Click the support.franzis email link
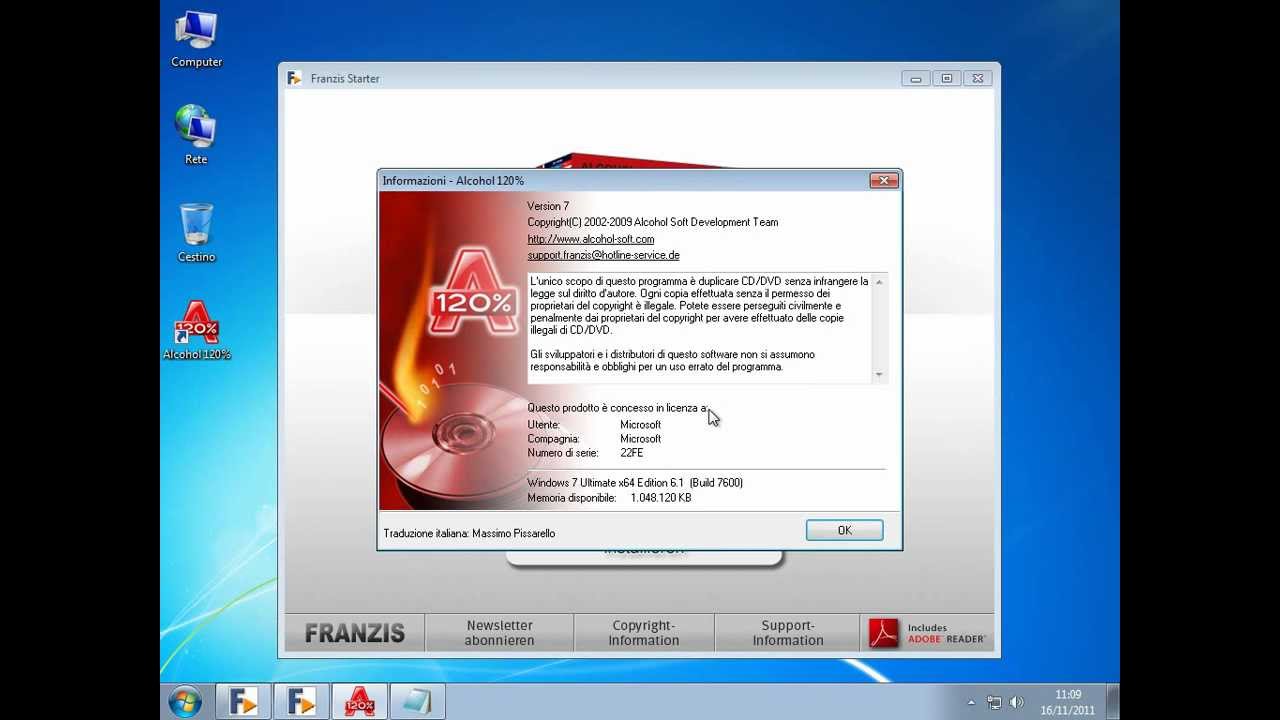 [x=603, y=255]
